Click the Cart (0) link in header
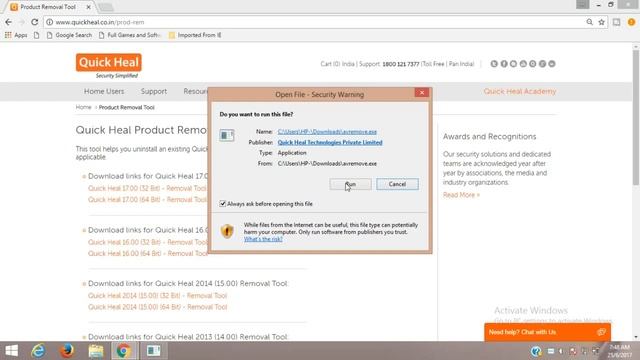The image size is (640, 360). pos(330,64)
